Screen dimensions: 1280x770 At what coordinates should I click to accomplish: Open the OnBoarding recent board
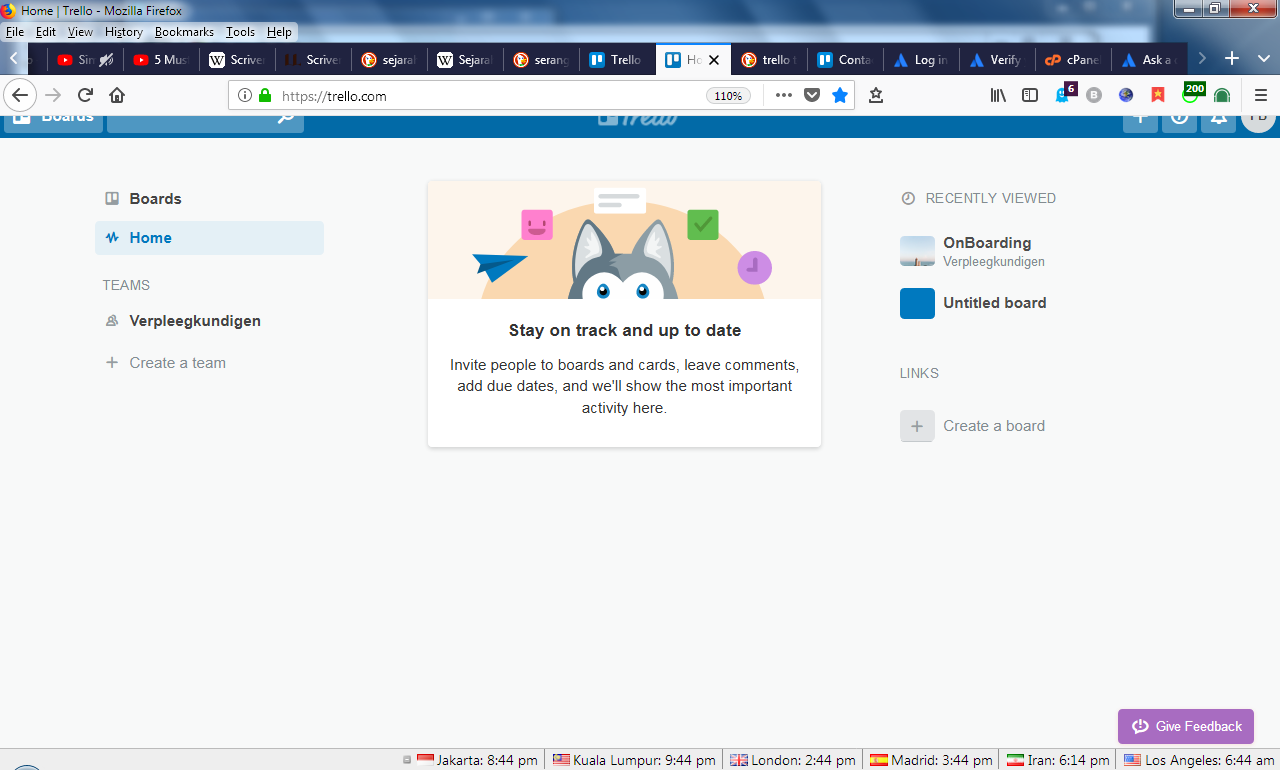coord(985,251)
